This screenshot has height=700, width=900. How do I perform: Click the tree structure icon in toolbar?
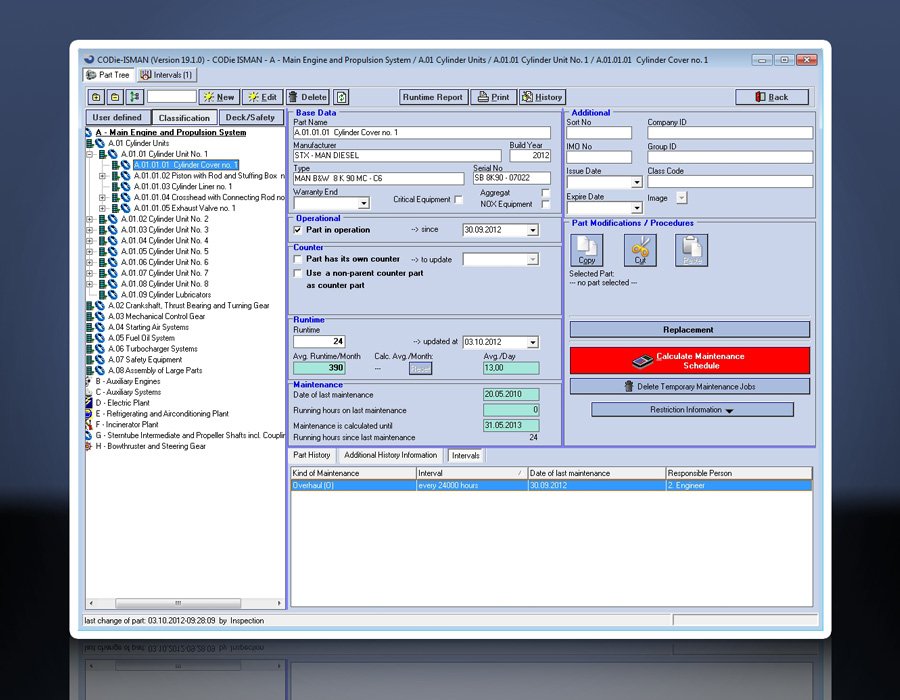pos(136,97)
